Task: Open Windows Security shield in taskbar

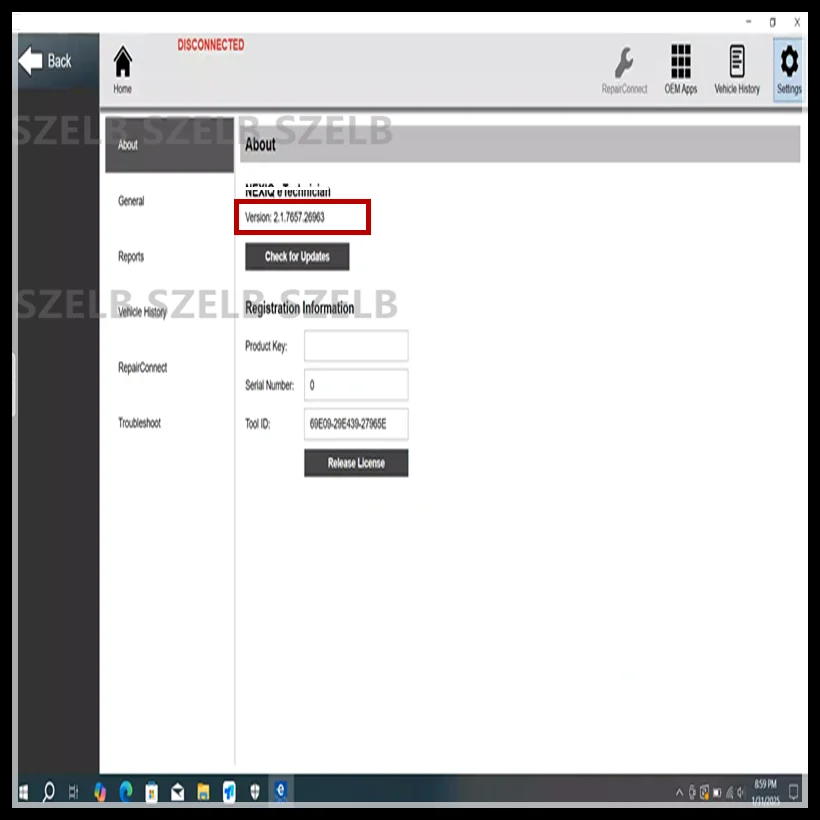Action: pyautogui.click(x=255, y=792)
